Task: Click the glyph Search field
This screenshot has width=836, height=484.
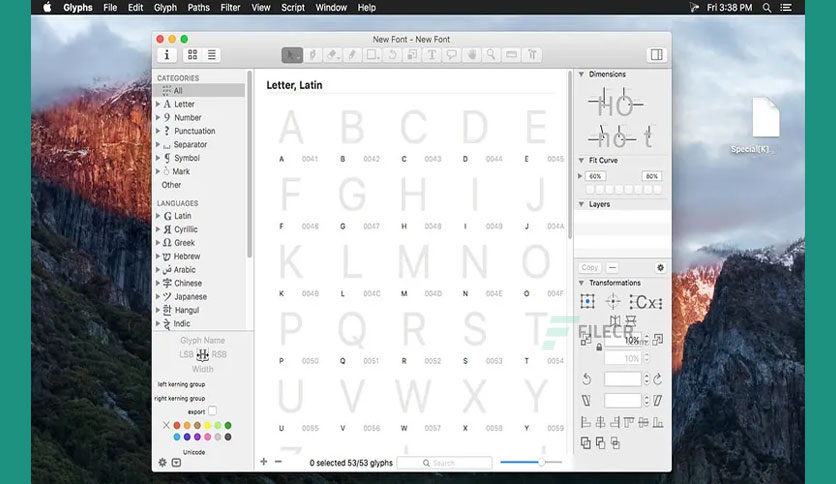Action: [444, 463]
